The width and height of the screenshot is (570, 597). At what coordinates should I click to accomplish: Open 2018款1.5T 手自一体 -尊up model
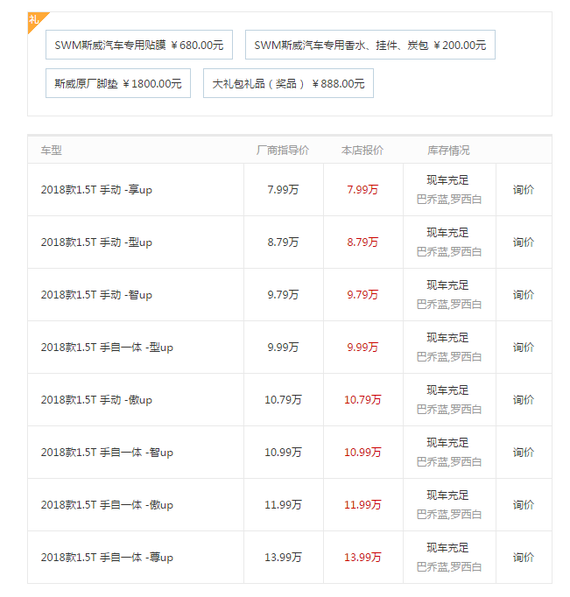107,557
